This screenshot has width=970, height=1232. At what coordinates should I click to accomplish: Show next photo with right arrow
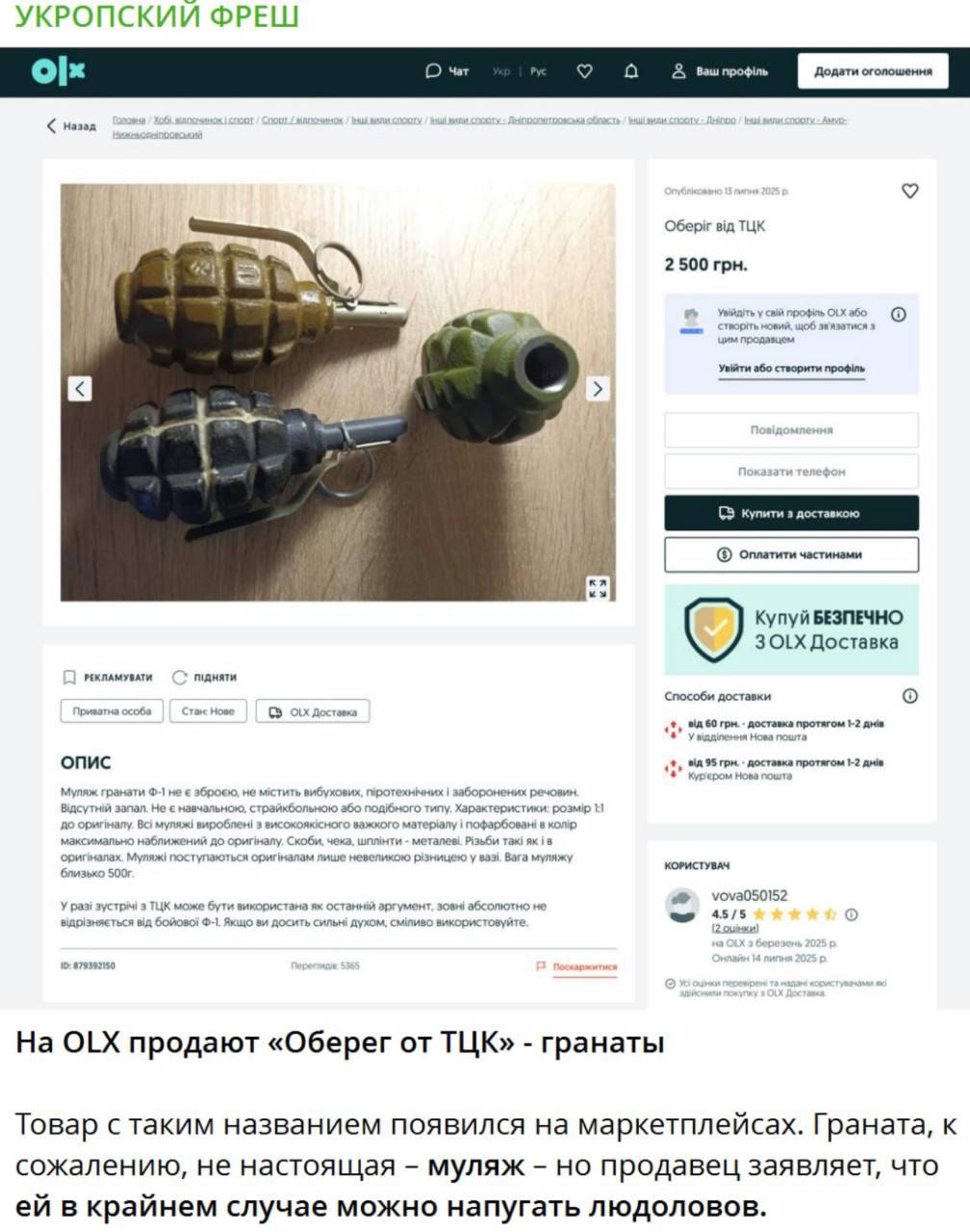click(598, 389)
